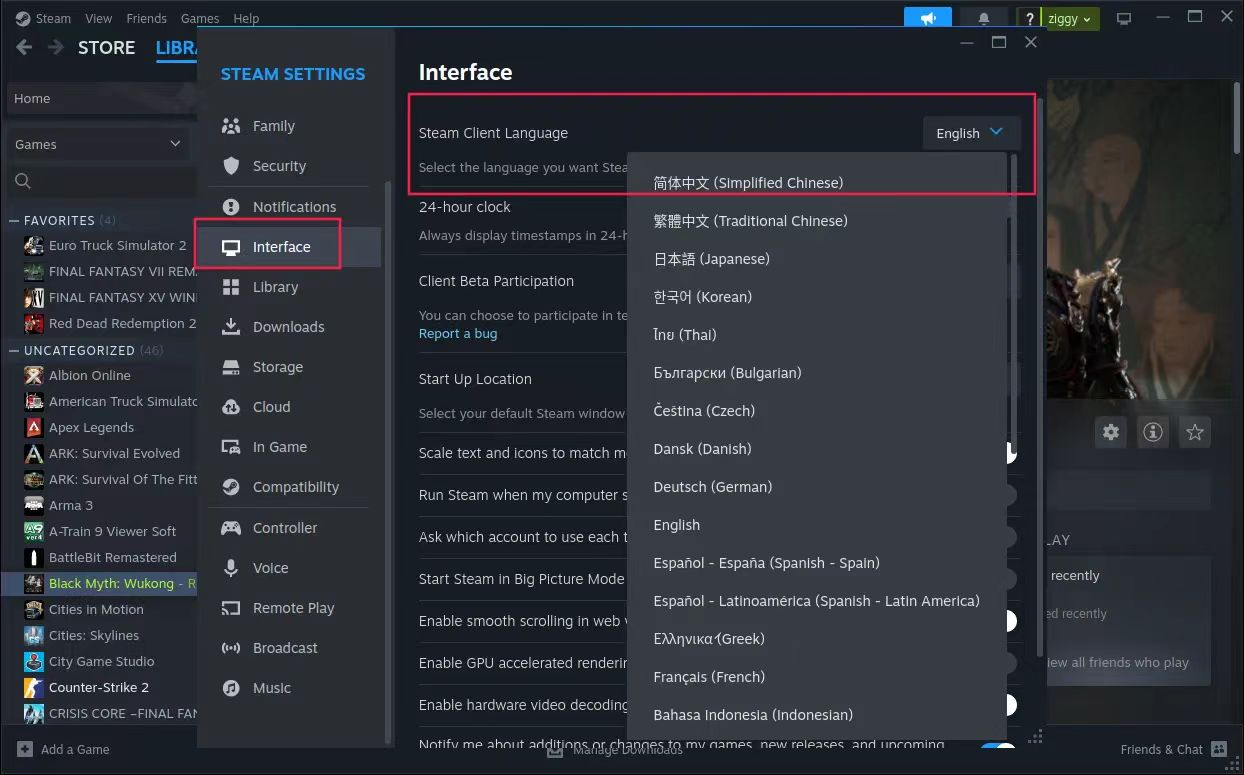
Task: Favorite the game with the star icon
Action: (x=1195, y=432)
